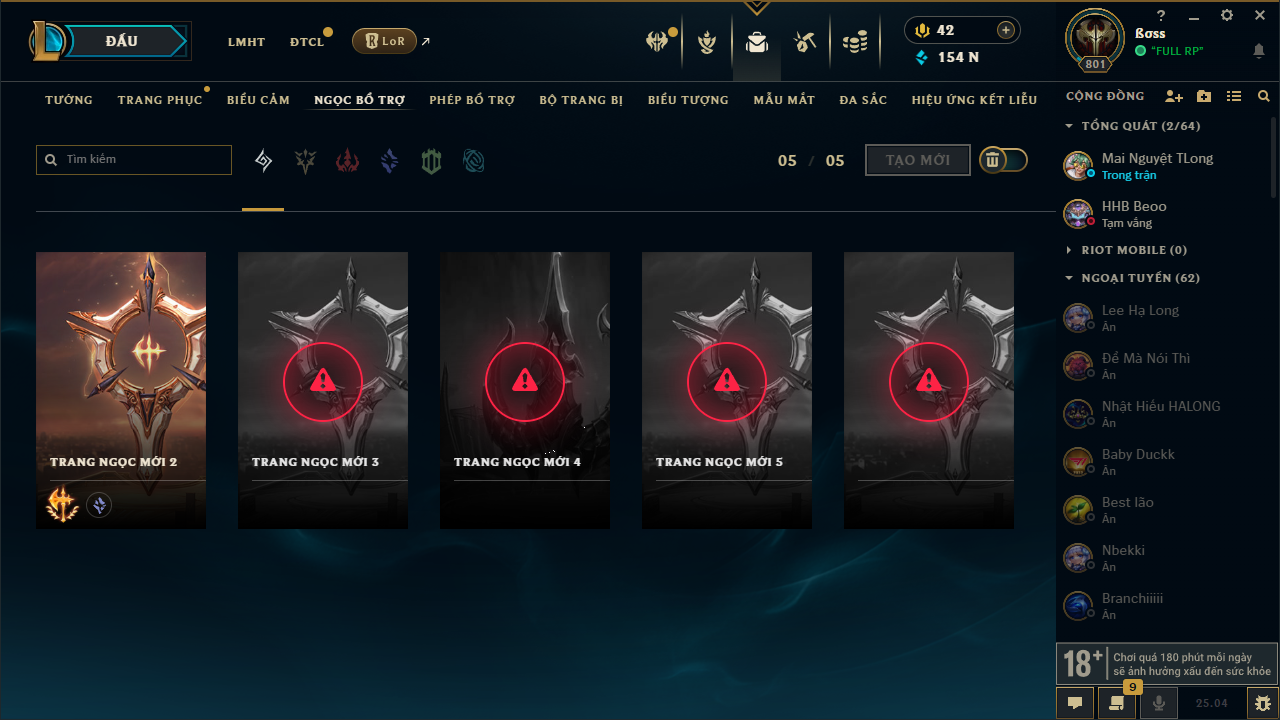Open the TRANG PHỤC tab
This screenshot has height=720, width=1280.
pos(160,100)
